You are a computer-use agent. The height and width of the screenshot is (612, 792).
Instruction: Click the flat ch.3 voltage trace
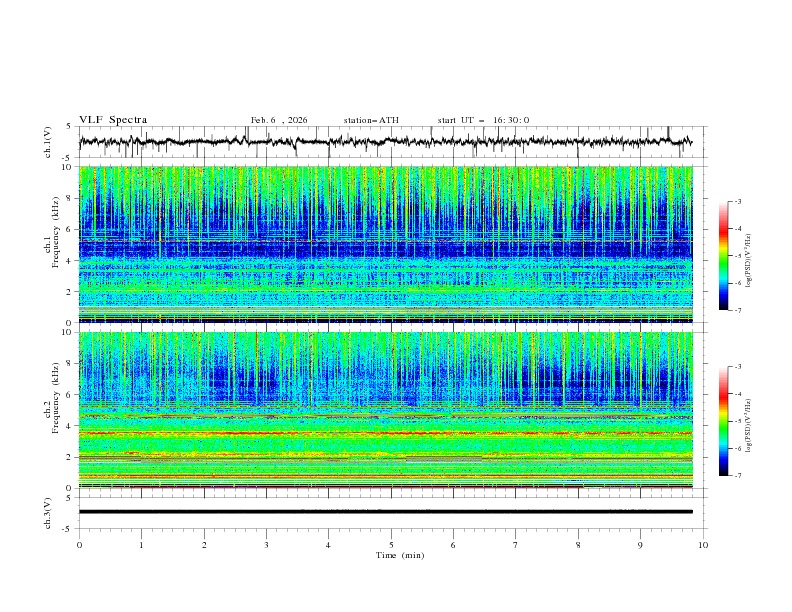click(385, 512)
